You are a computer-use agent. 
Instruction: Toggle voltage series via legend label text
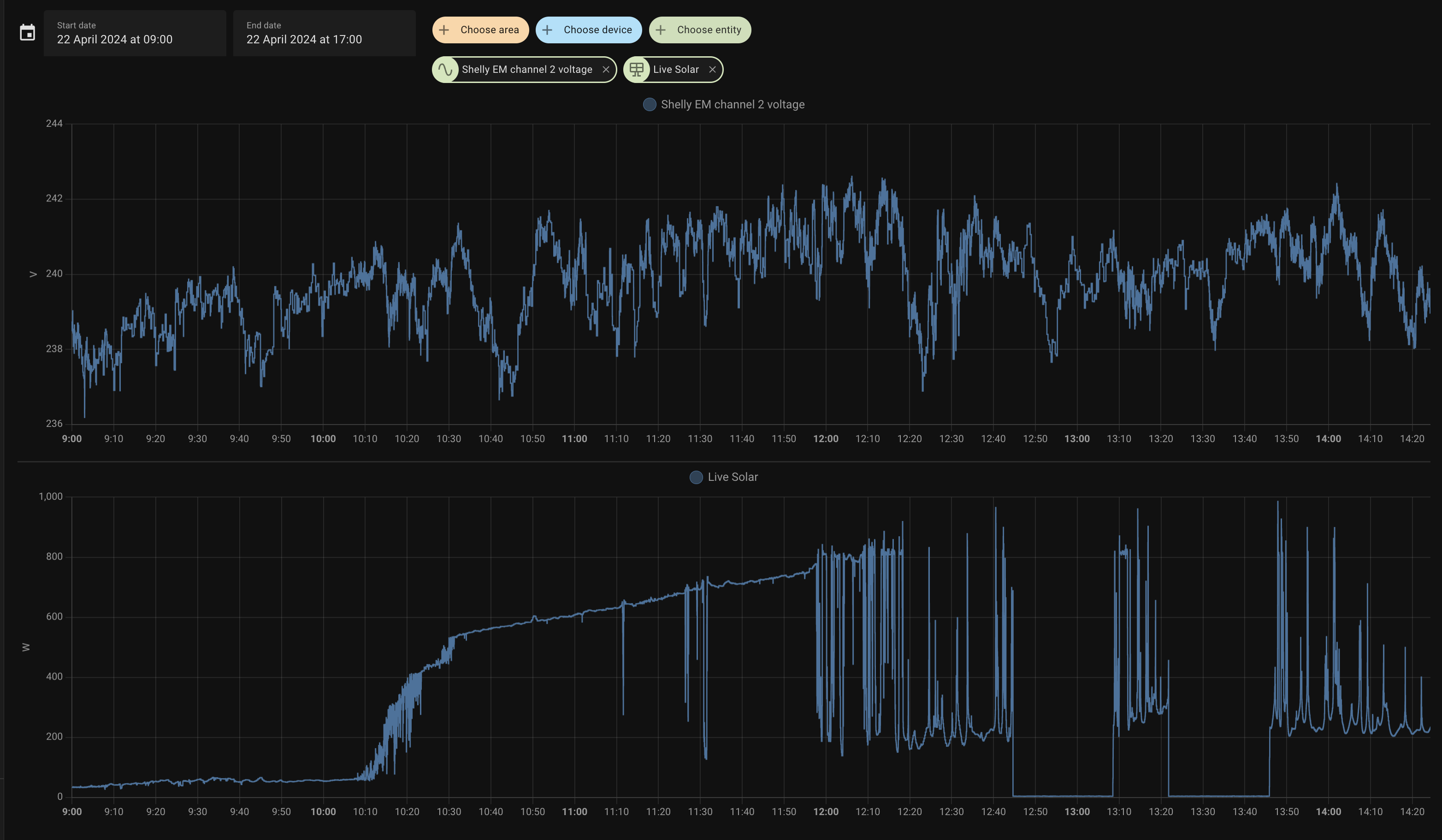[733, 105]
